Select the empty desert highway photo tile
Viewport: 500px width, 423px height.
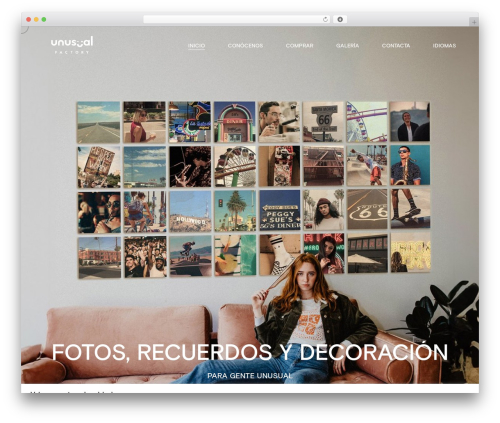pyautogui.click(x=98, y=122)
